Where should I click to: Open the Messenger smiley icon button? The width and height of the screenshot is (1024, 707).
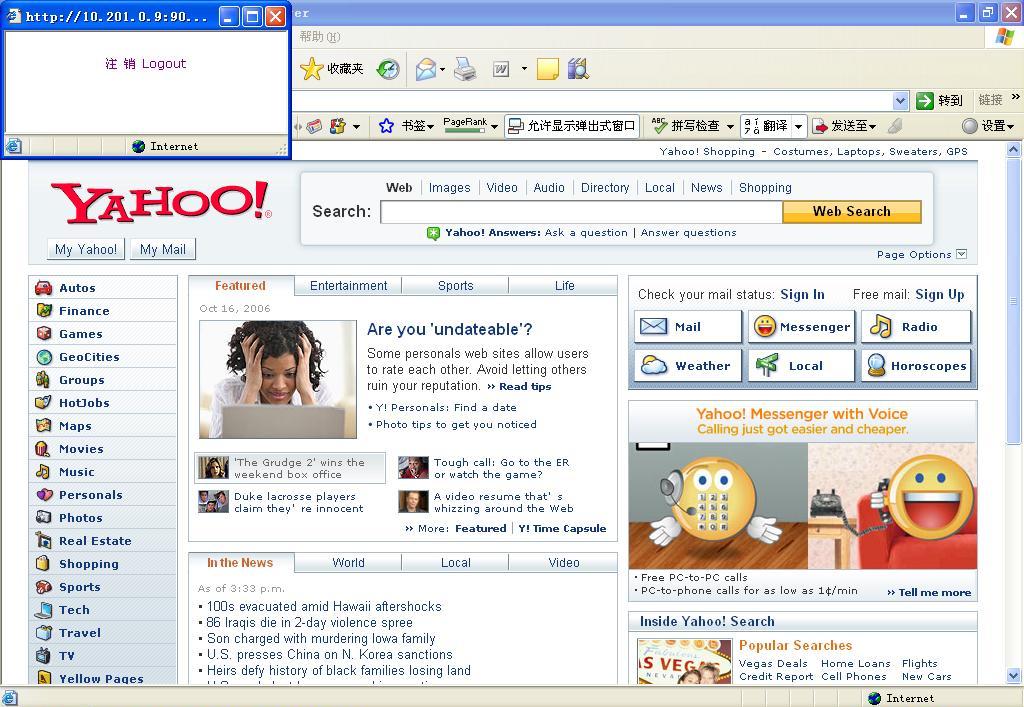pos(765,327)
